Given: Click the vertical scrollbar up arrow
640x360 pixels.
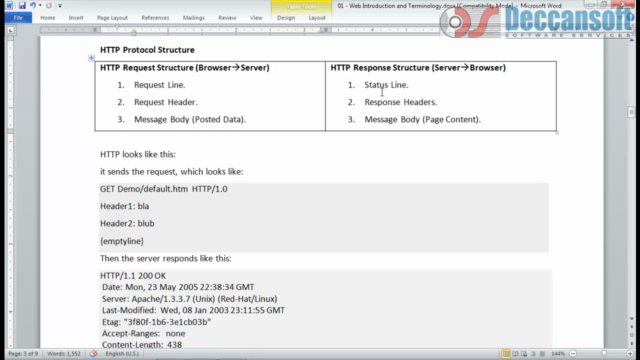Looking at the screenshot, I should [632, 40].
